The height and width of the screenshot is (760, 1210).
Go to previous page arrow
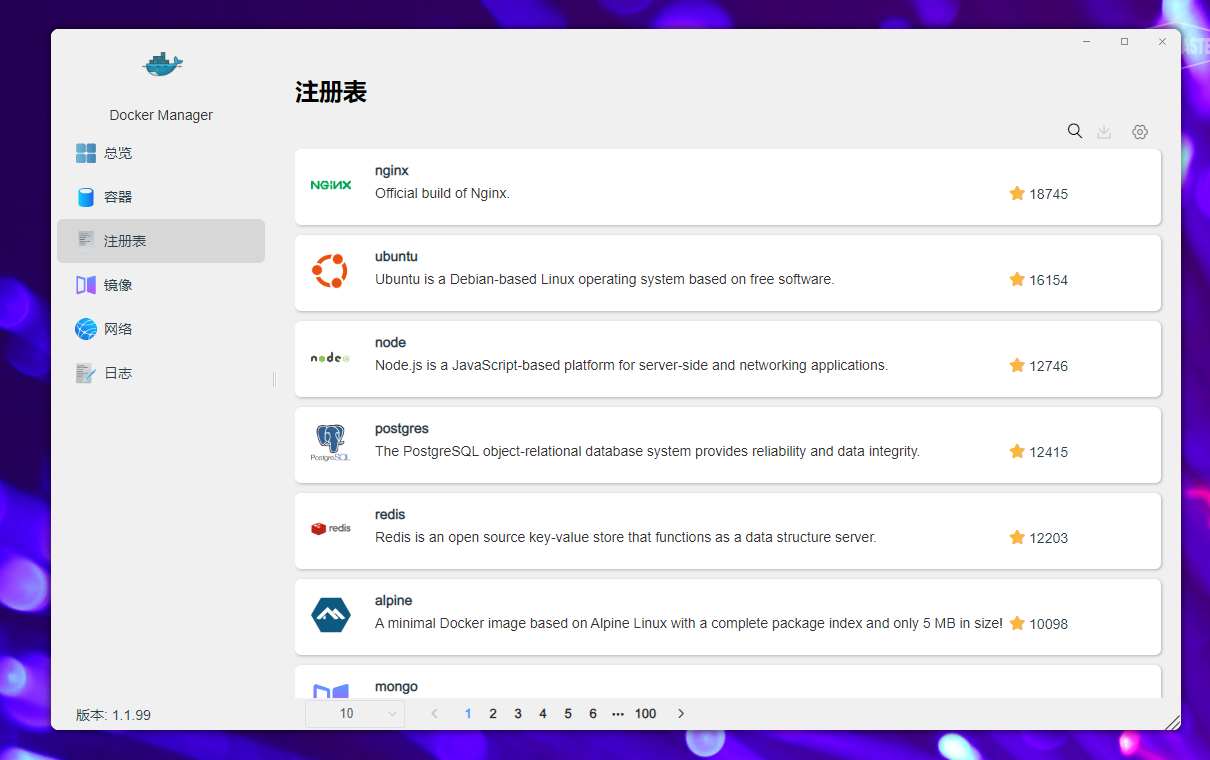(434, 713)
